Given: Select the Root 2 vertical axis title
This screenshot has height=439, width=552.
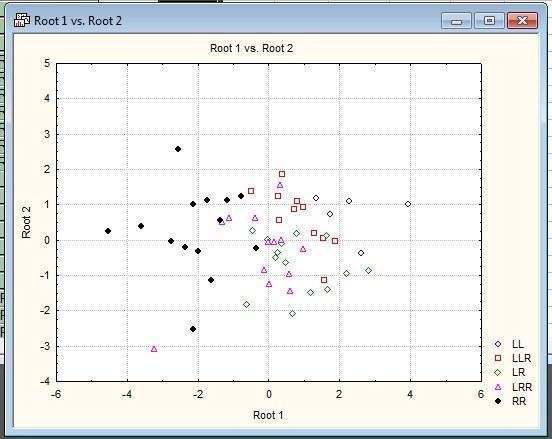Looking at the screenshot, I should point(26,222).
